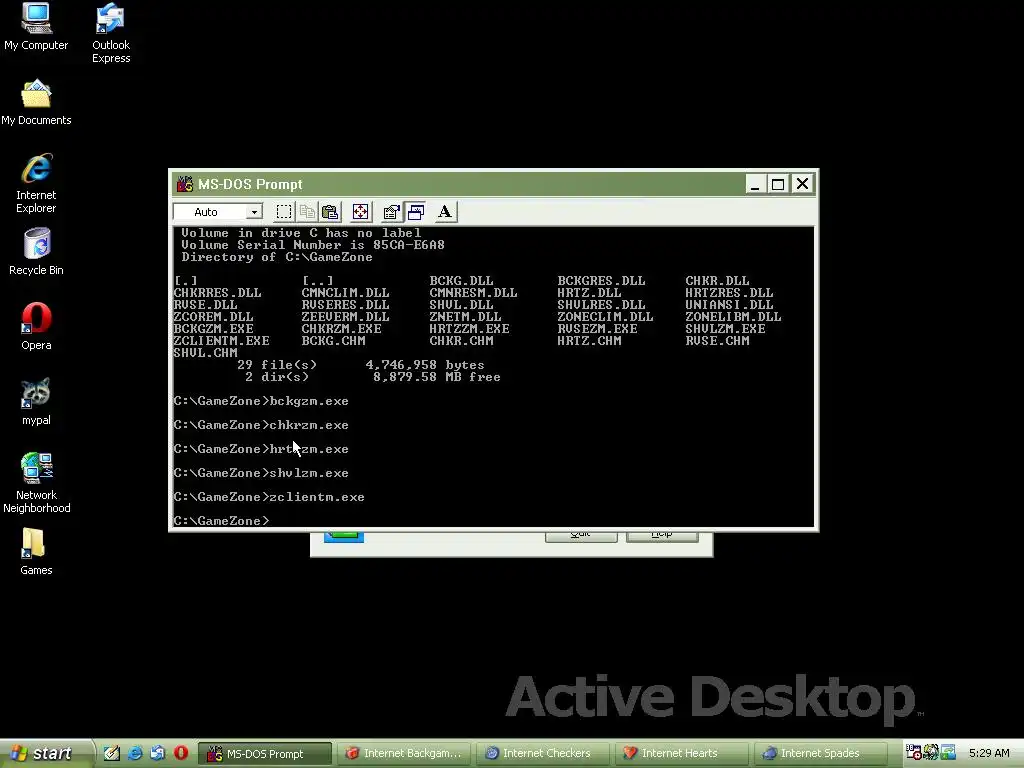Screen dimensions: 1024x768
Task: Open the Network Neighborhood desktop icon
Action: coord(36,483)
